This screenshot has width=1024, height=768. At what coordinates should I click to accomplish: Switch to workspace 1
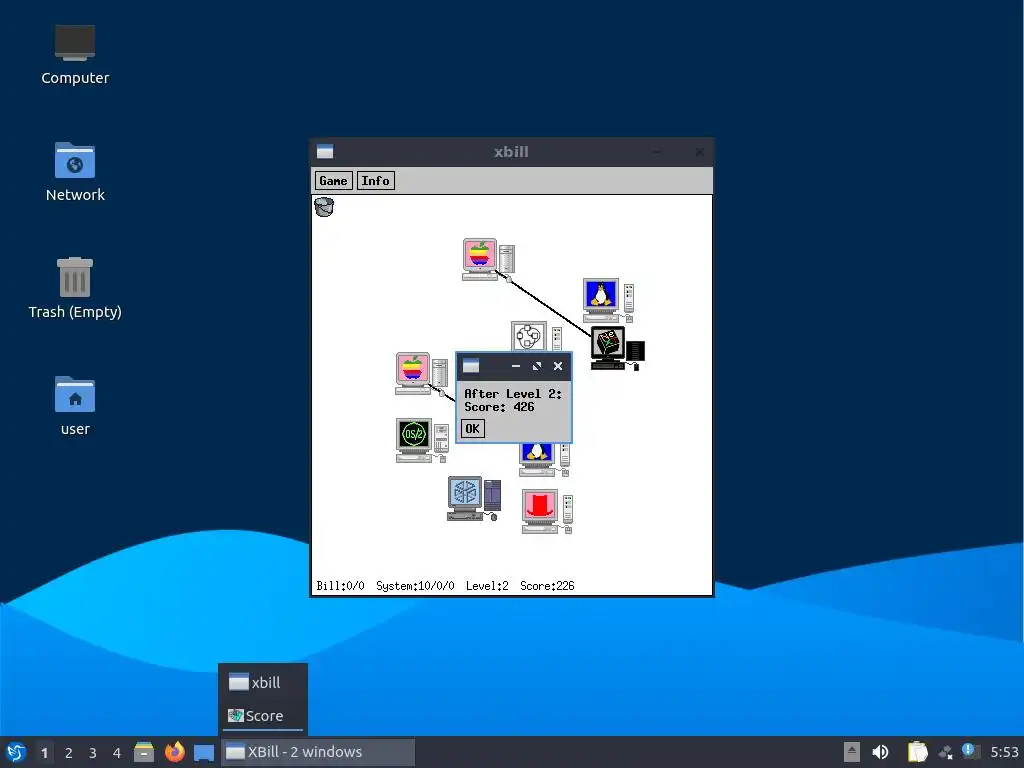click(44, 753)
